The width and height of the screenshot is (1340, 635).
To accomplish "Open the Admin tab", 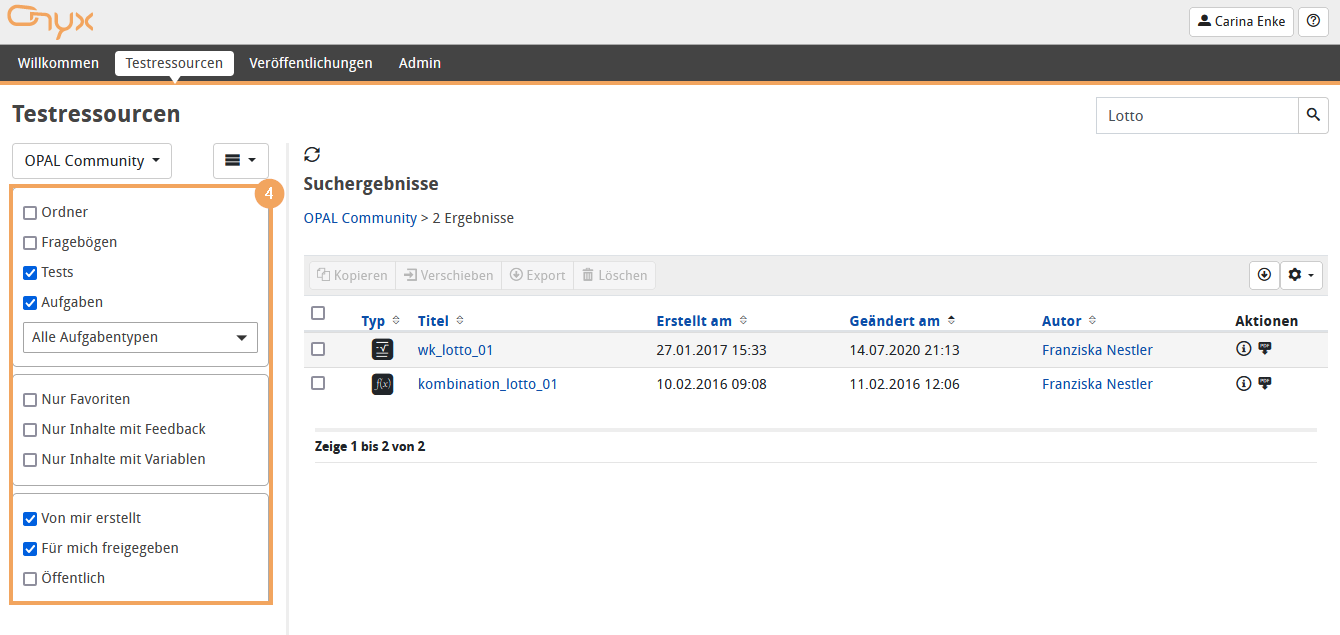I will click(419, 63).
